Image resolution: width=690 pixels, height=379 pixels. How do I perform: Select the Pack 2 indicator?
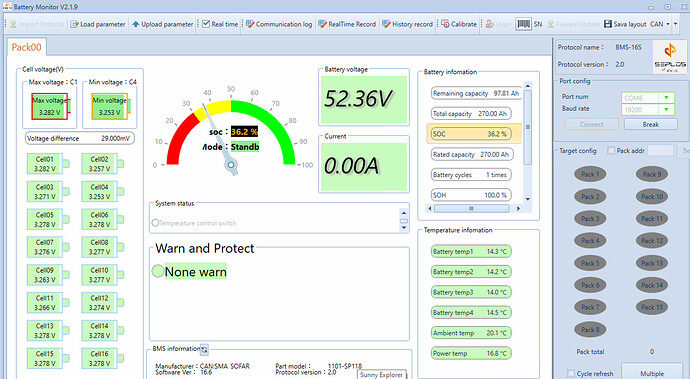pyautogui.click(x=590, y=196)
